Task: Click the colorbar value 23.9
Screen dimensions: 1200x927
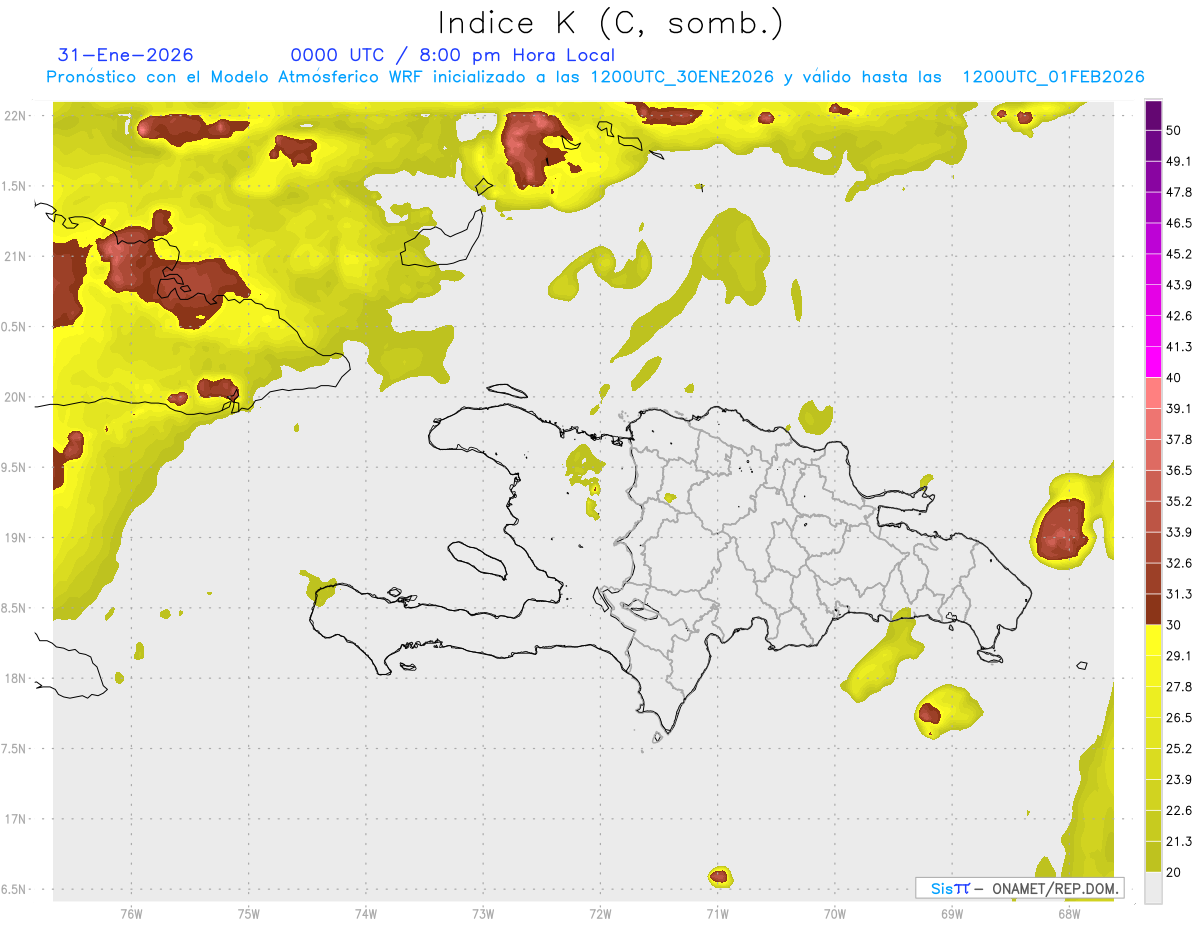Action: pyautogui.click(x=1178, y=780)
